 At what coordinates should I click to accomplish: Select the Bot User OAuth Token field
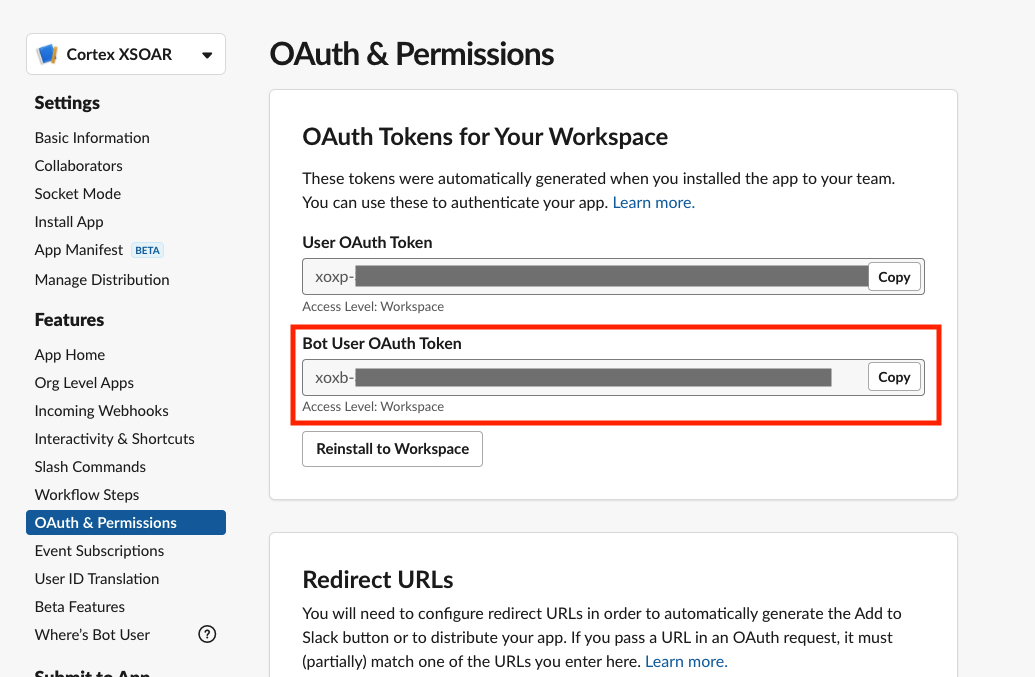click(x=585, y=377)
